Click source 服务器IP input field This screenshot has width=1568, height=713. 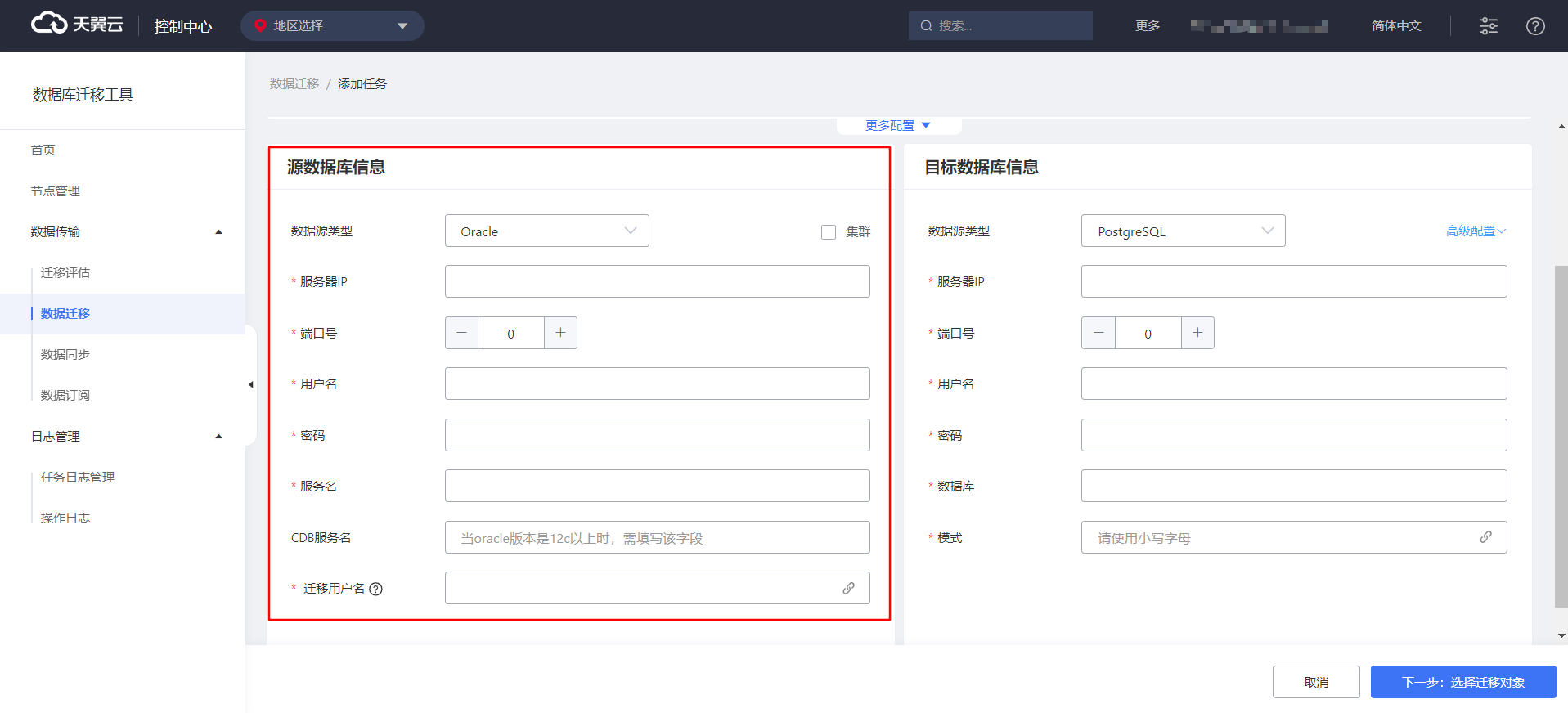click(658, 281)
